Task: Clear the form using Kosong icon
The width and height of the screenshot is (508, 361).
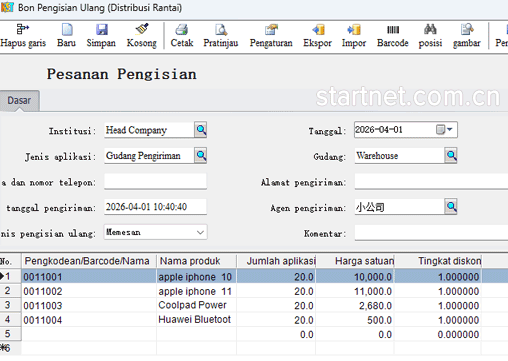Action: [142, 30]
